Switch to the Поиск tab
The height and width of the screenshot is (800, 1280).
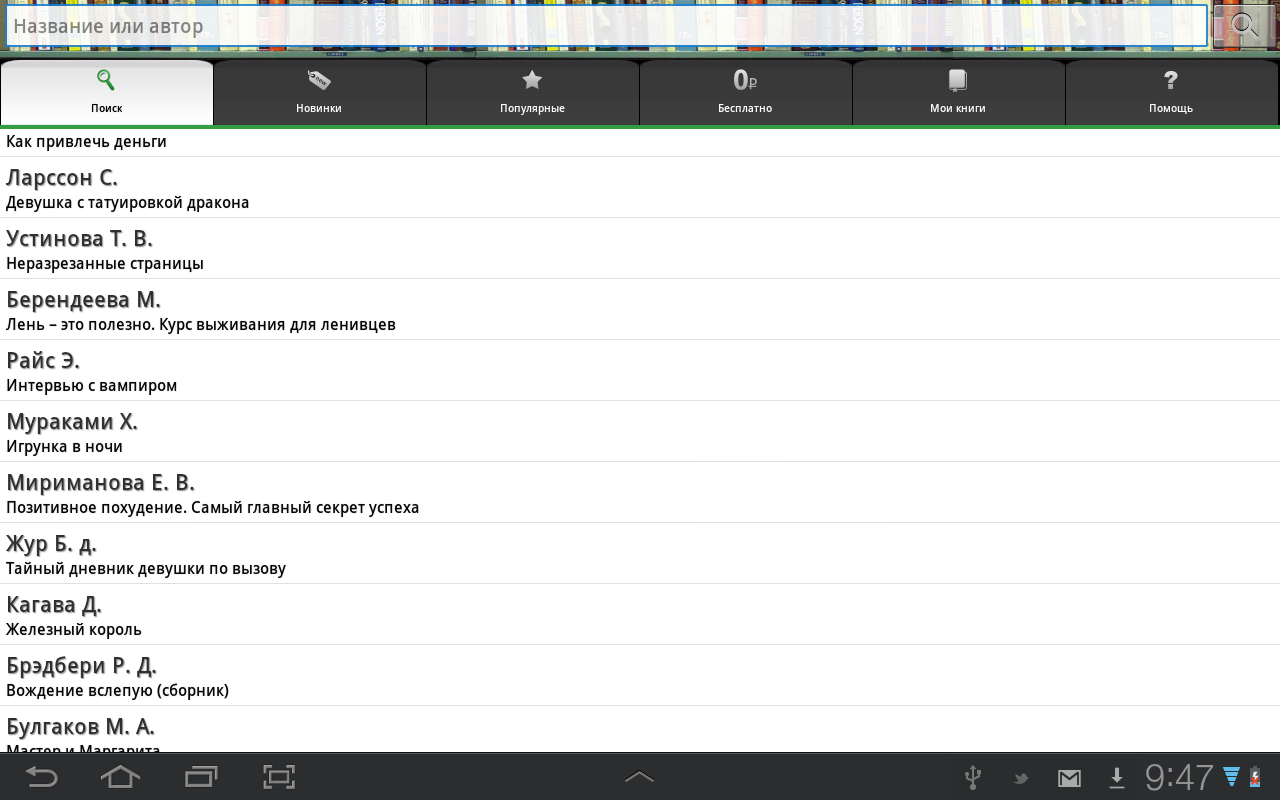(107, 93)
